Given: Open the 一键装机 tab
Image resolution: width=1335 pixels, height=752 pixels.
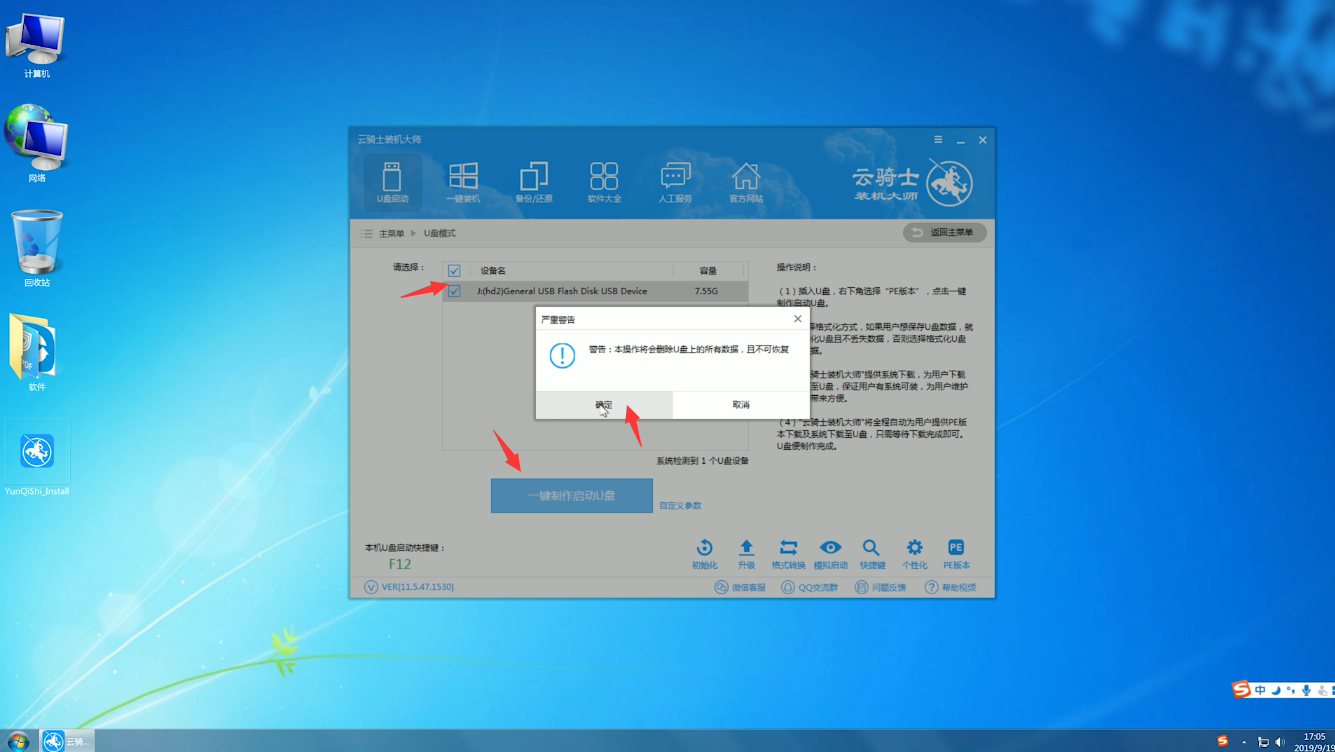Looking at the screenshot, I should coord(463,182).
